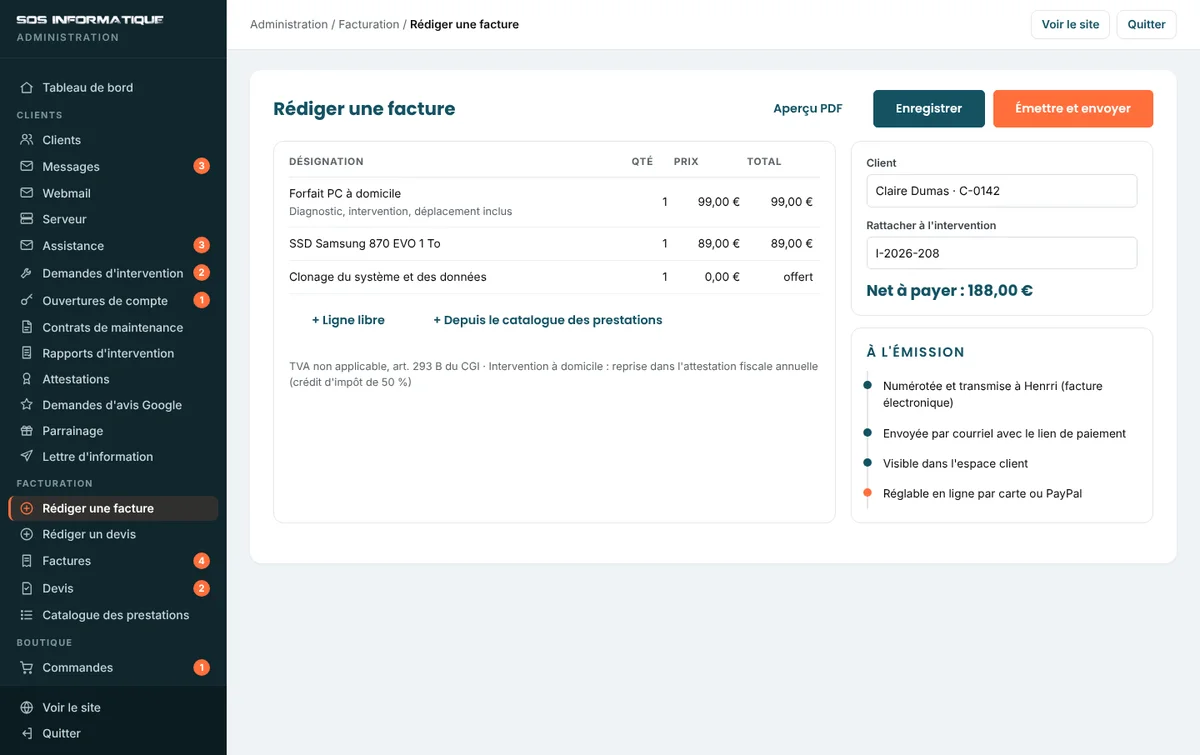Click the Rédiger une facture sidebar item

coord(113,508)
